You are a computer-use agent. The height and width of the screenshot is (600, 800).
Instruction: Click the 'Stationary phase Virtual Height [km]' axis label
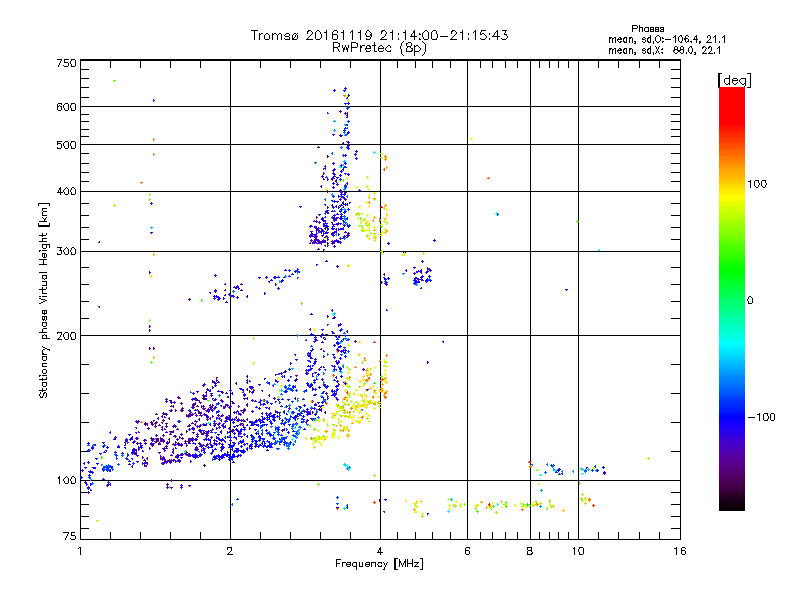coord(44,300)
